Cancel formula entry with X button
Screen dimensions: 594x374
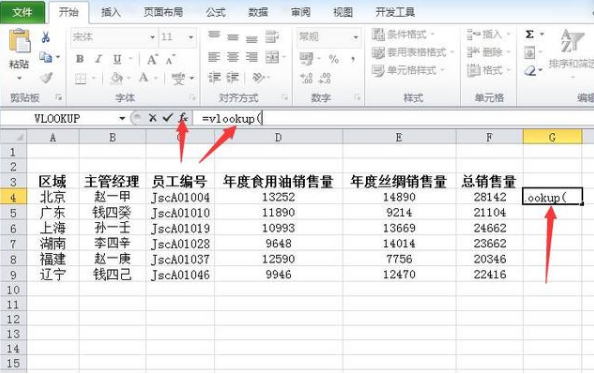coord(153,118)
